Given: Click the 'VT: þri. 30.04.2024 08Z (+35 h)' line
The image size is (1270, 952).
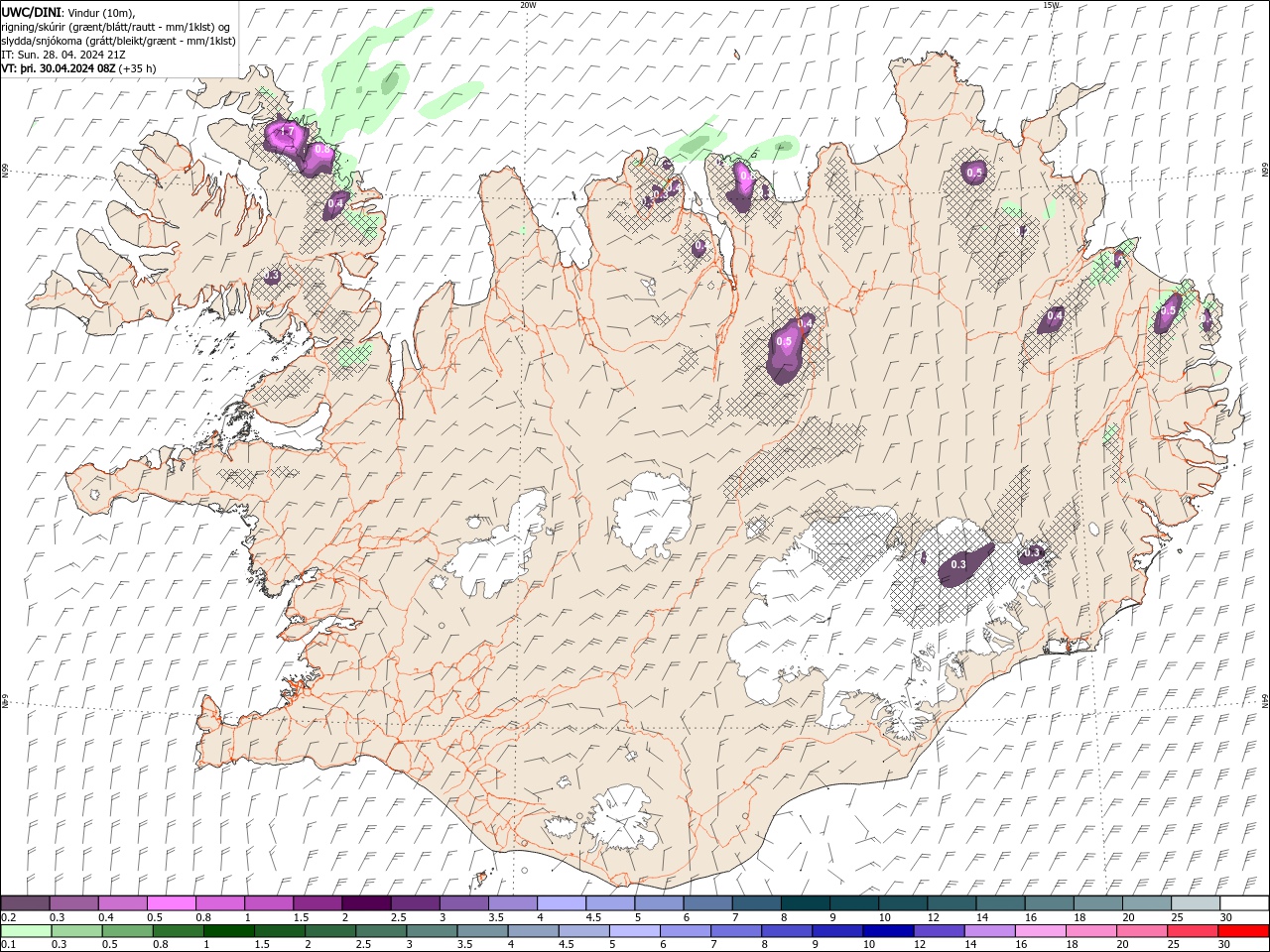Looking at the screenshot, I should coord(78,68).
